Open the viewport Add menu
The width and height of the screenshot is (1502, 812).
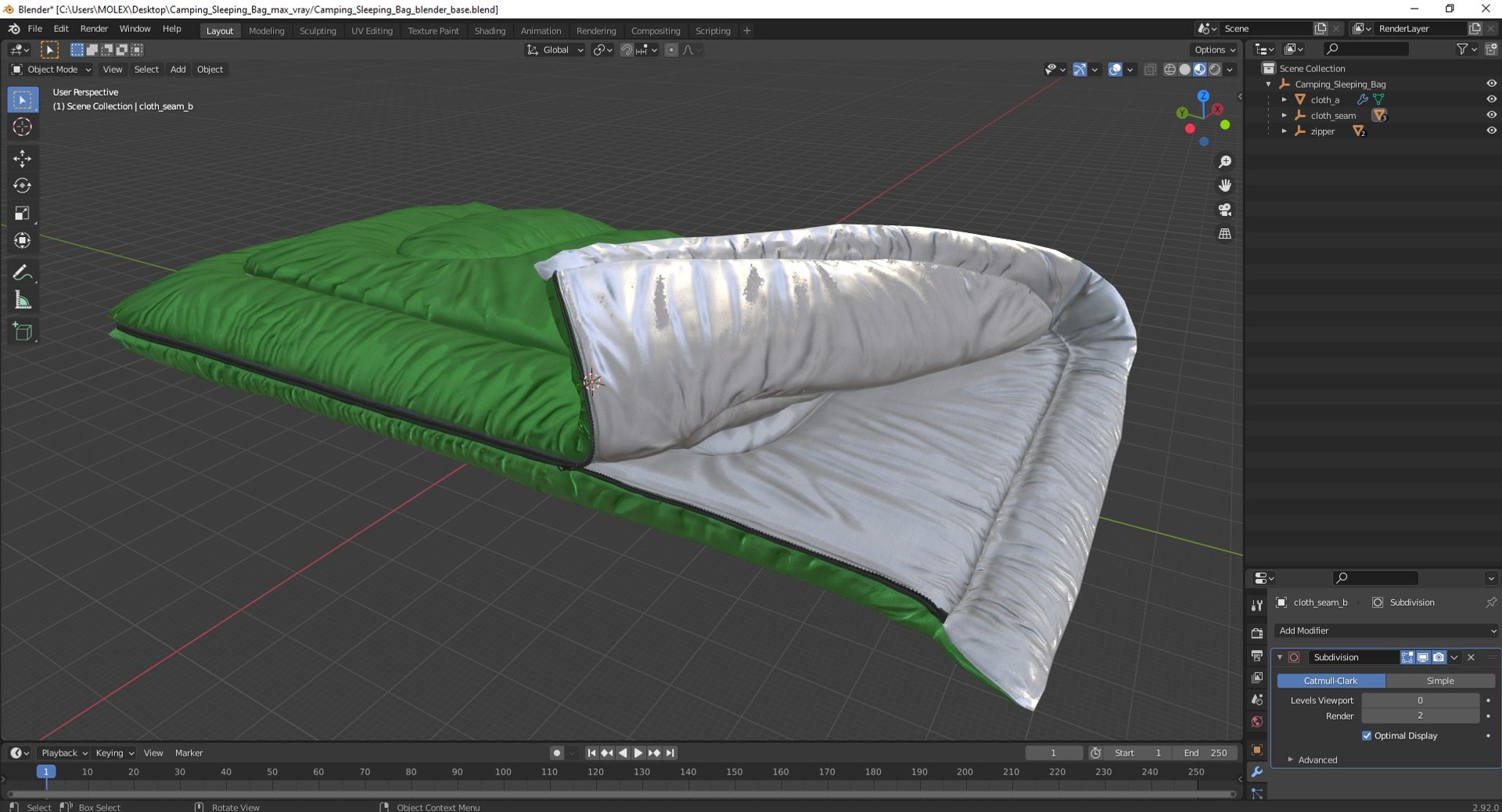178,70
